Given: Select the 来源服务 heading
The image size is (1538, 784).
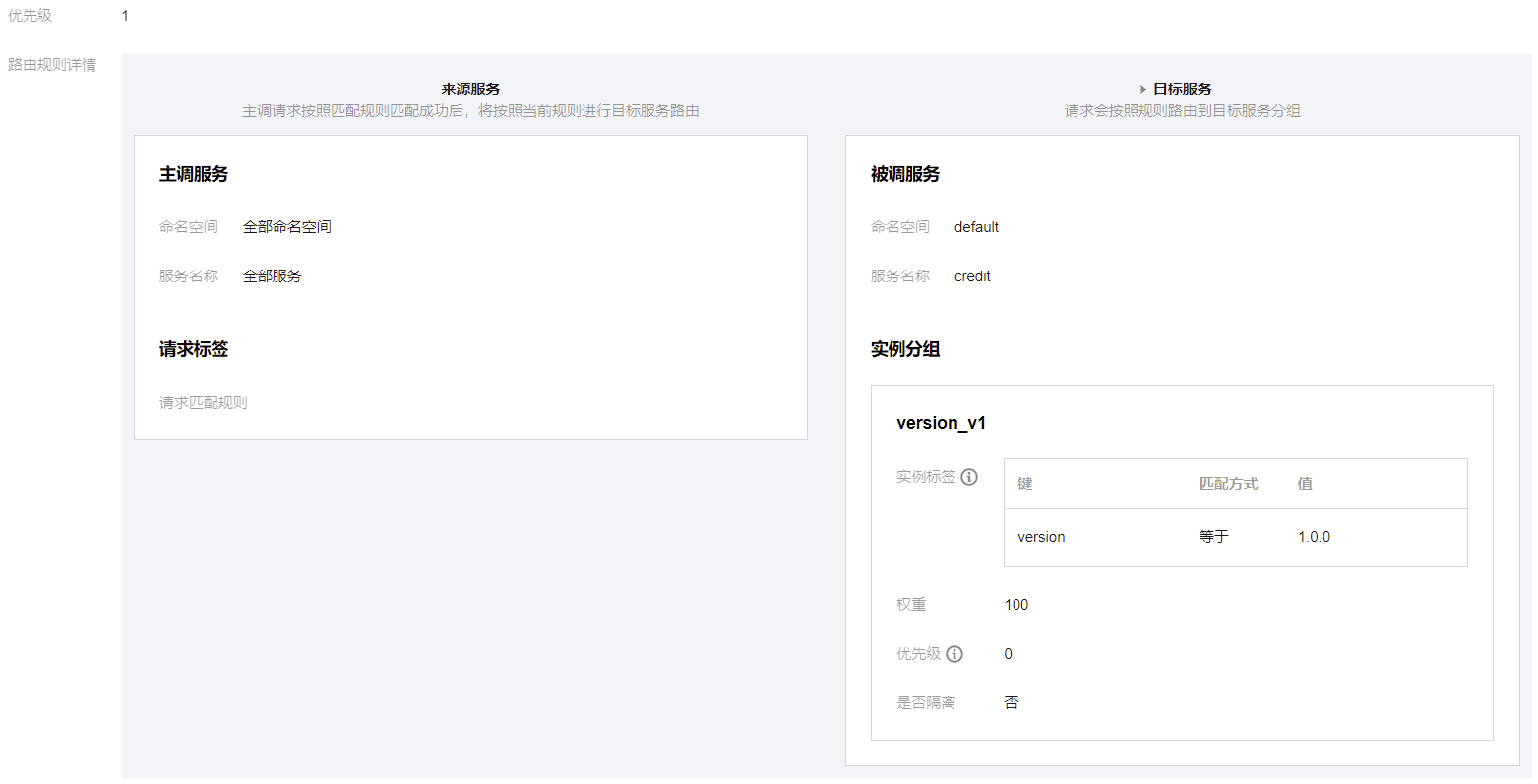Looking at the screenshot, I should pos(470,90).
